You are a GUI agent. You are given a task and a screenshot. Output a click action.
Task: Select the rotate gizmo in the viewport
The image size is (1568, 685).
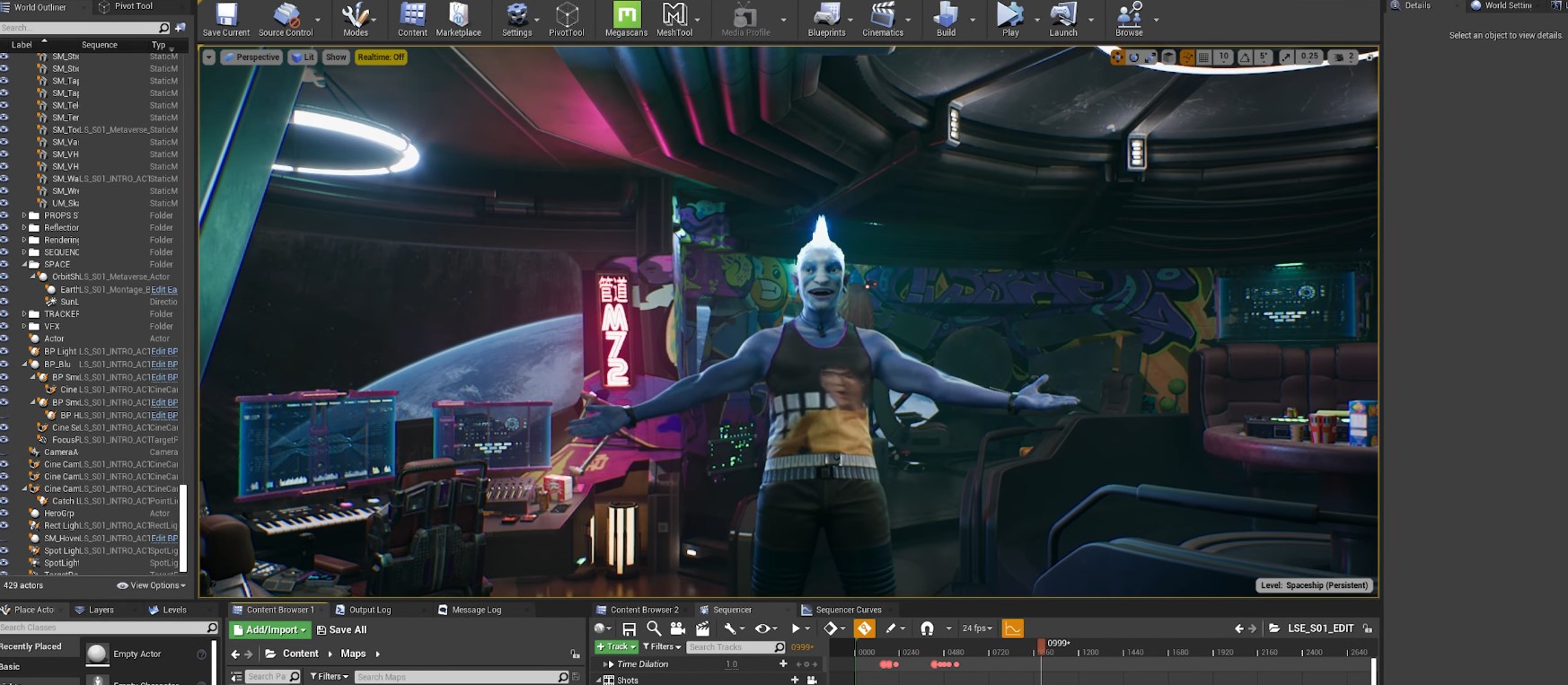coord(1133,57)
